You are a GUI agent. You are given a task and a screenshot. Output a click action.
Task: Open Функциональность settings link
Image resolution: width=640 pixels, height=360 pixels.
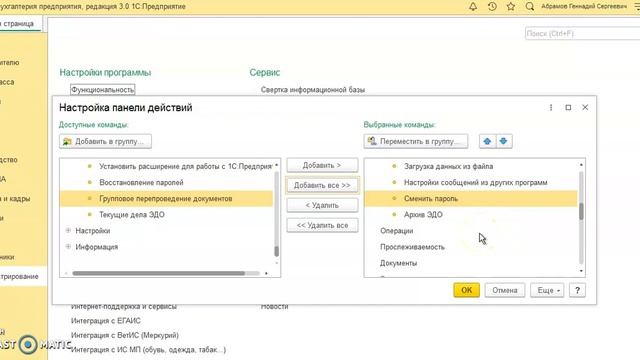point(102,89)
